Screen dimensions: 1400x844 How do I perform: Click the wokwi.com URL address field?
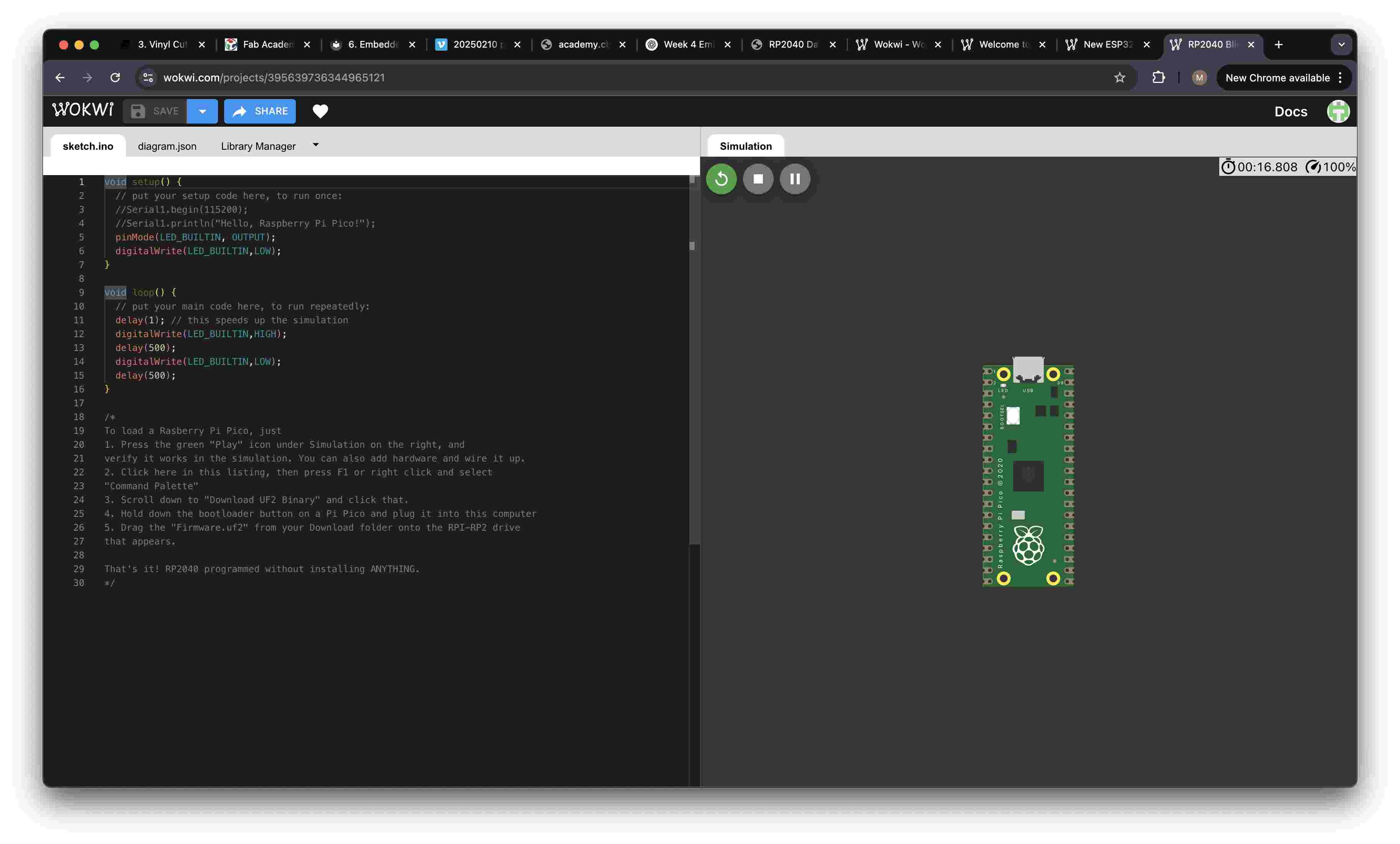[x=625, y=77]
